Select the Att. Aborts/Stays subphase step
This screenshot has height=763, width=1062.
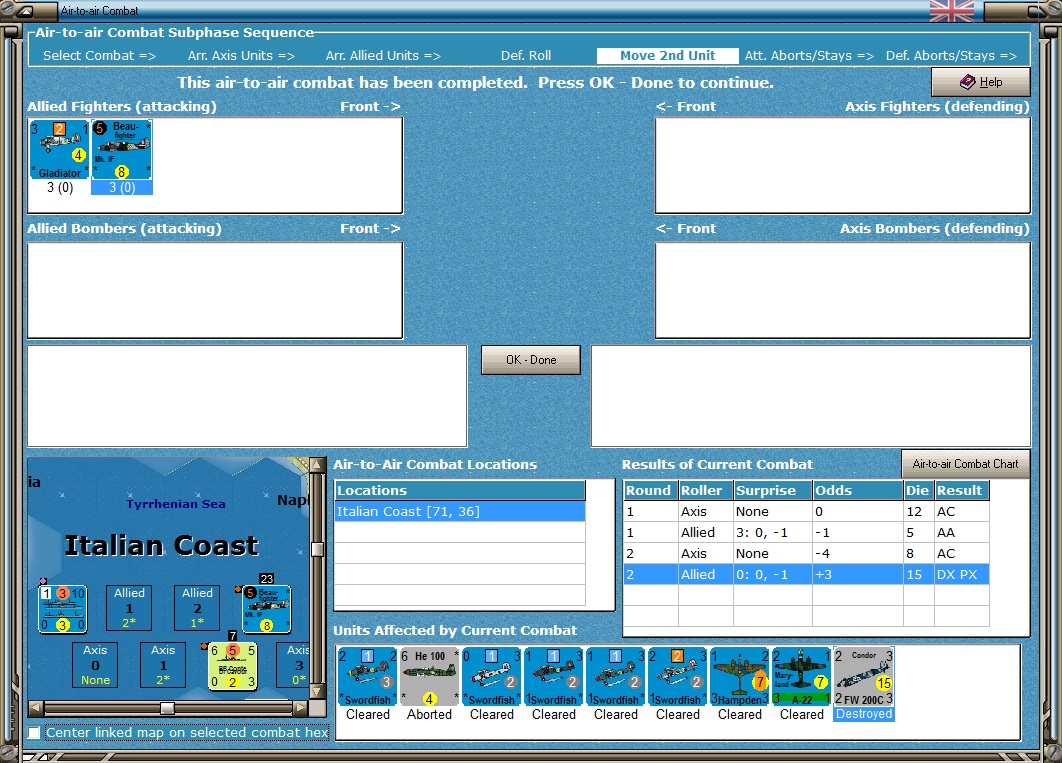click(x=809, y=56)
